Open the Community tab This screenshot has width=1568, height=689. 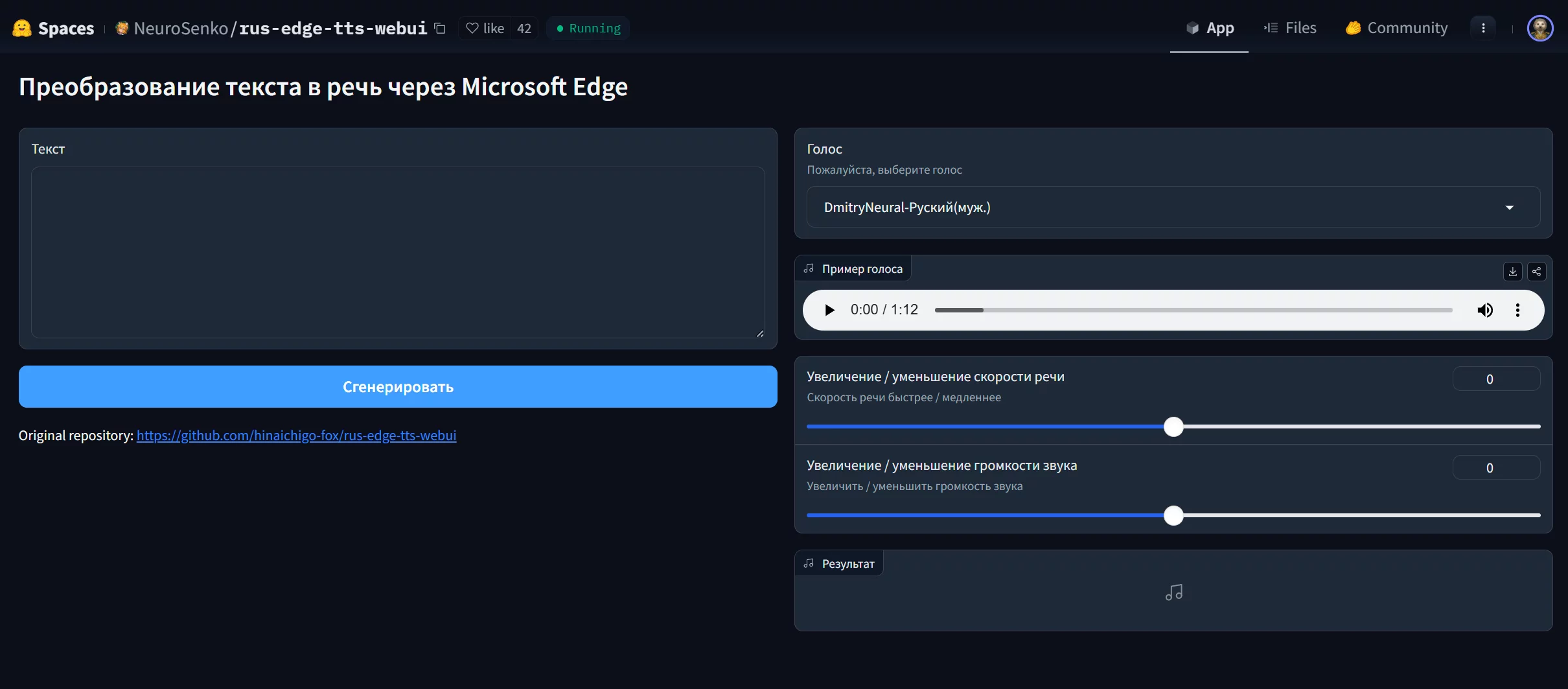point(1396,28)
